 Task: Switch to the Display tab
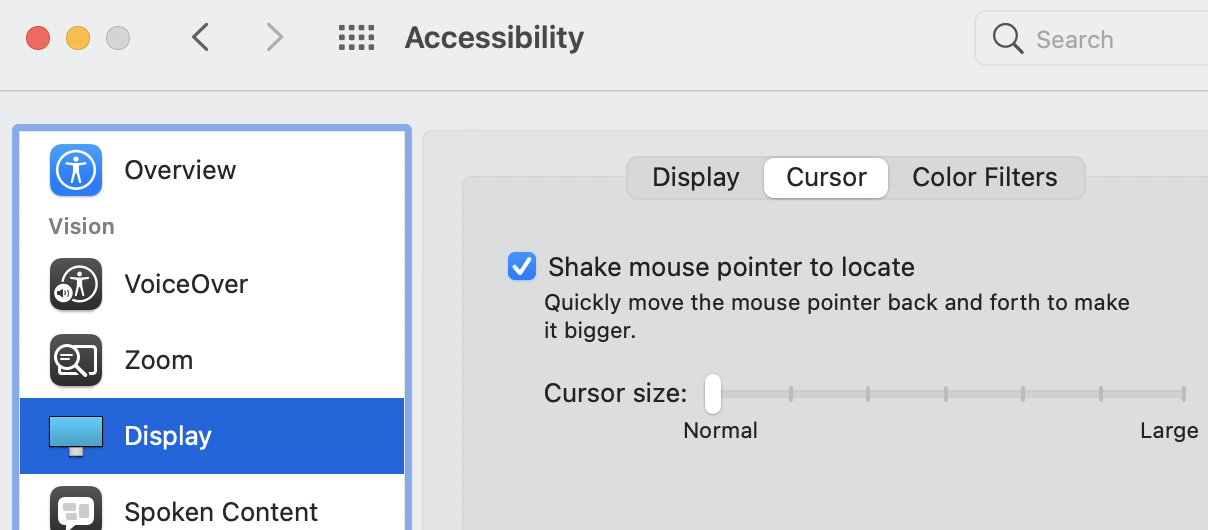(695, 178)
